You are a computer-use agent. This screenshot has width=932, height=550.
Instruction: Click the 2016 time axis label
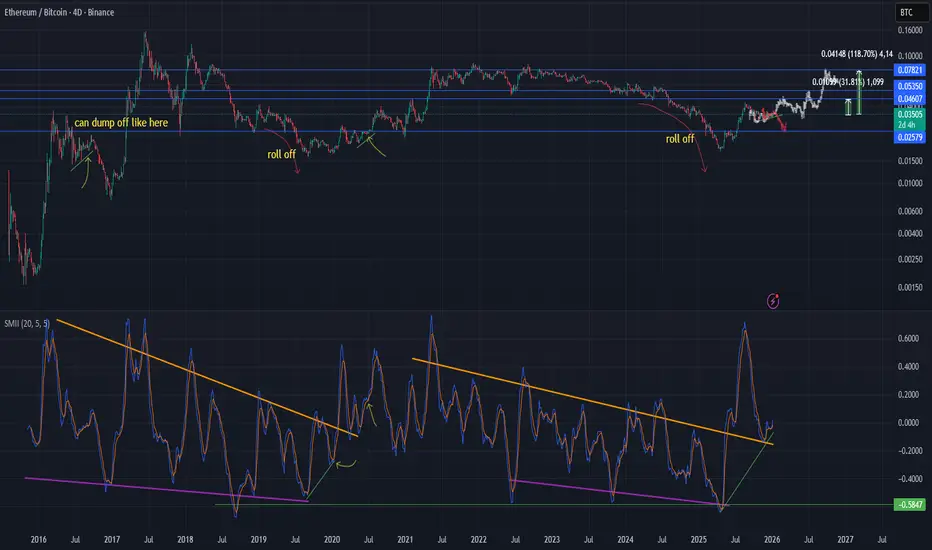[39, 540]
